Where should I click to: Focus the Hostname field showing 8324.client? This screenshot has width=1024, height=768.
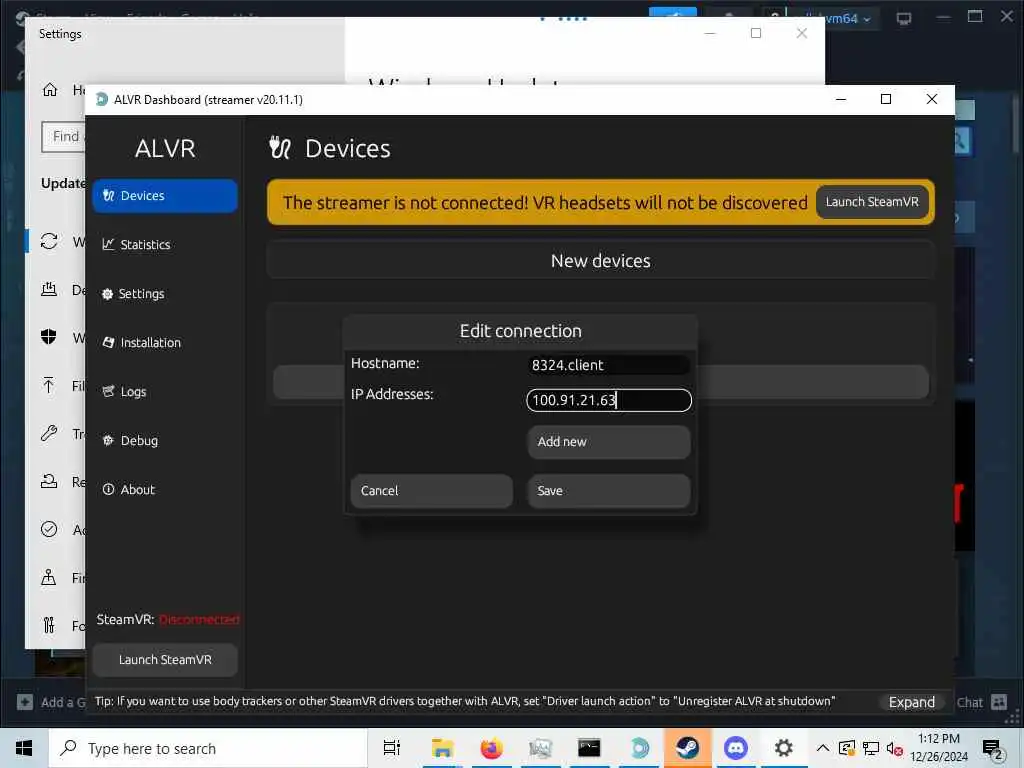[x=609, y=365]
